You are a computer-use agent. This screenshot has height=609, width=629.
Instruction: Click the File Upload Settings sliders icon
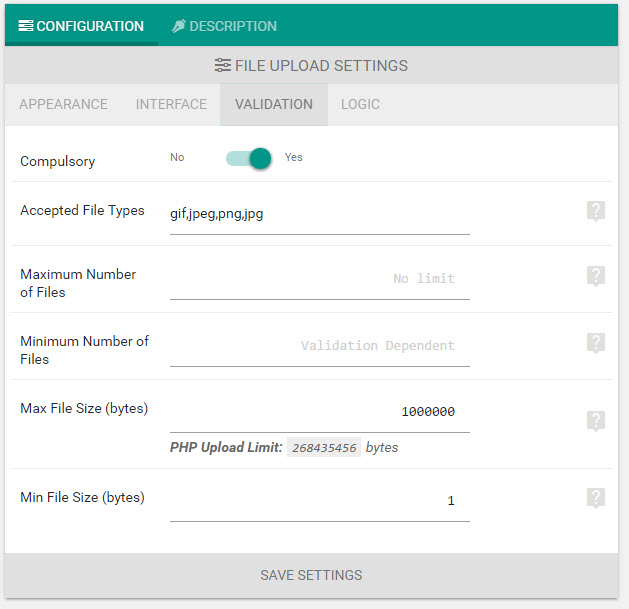pos(223,65)
